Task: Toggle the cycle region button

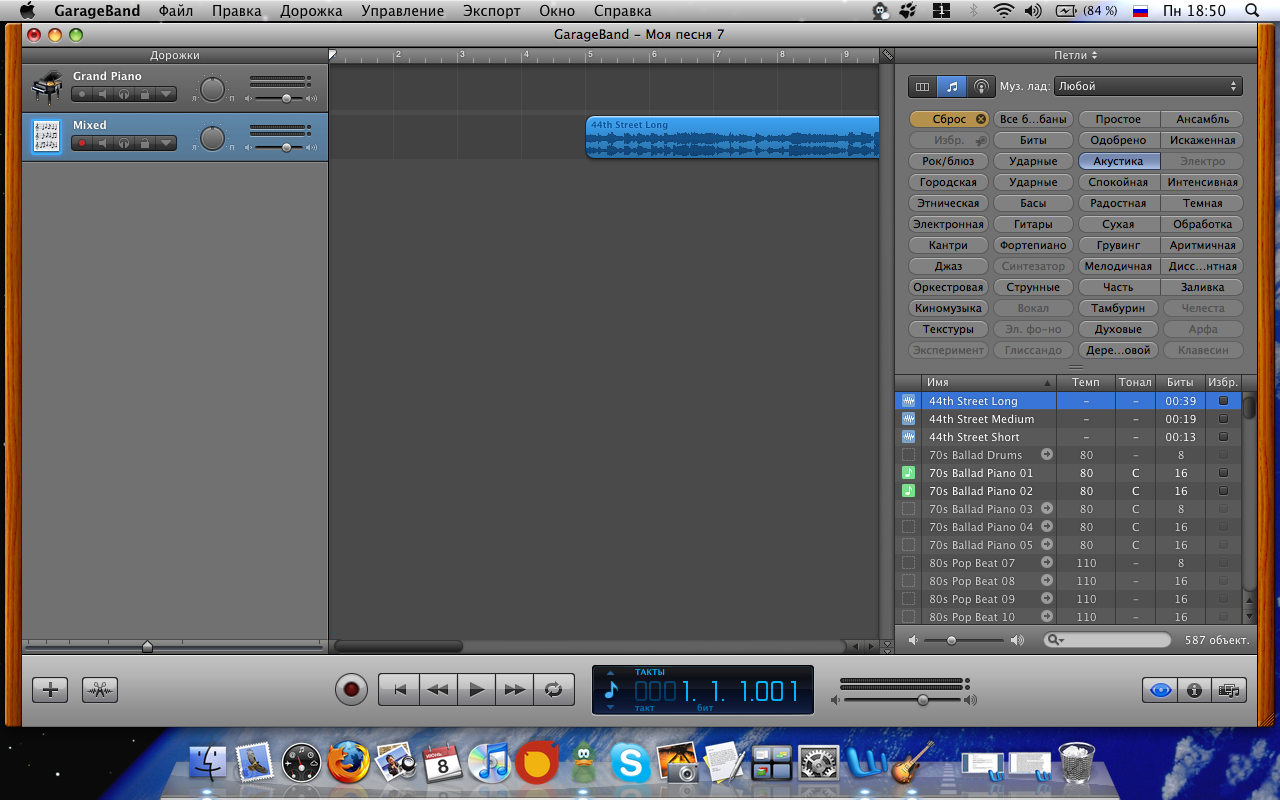Action: pyautogui.click(x=553, y=689)
